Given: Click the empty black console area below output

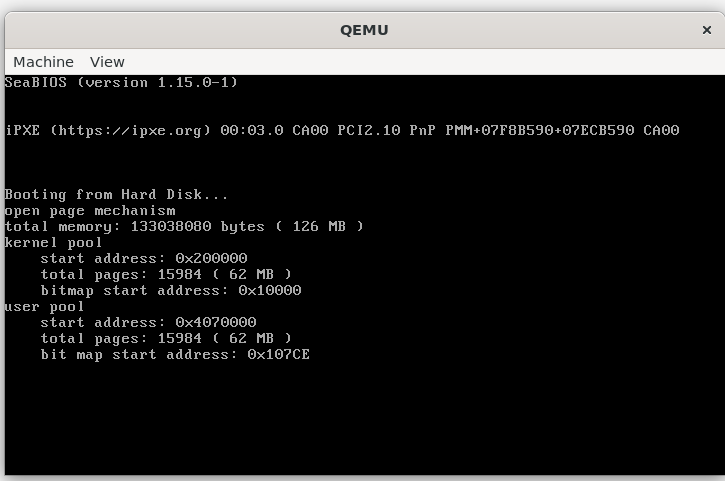Looking at the screenshot, I should click(364, 419).
